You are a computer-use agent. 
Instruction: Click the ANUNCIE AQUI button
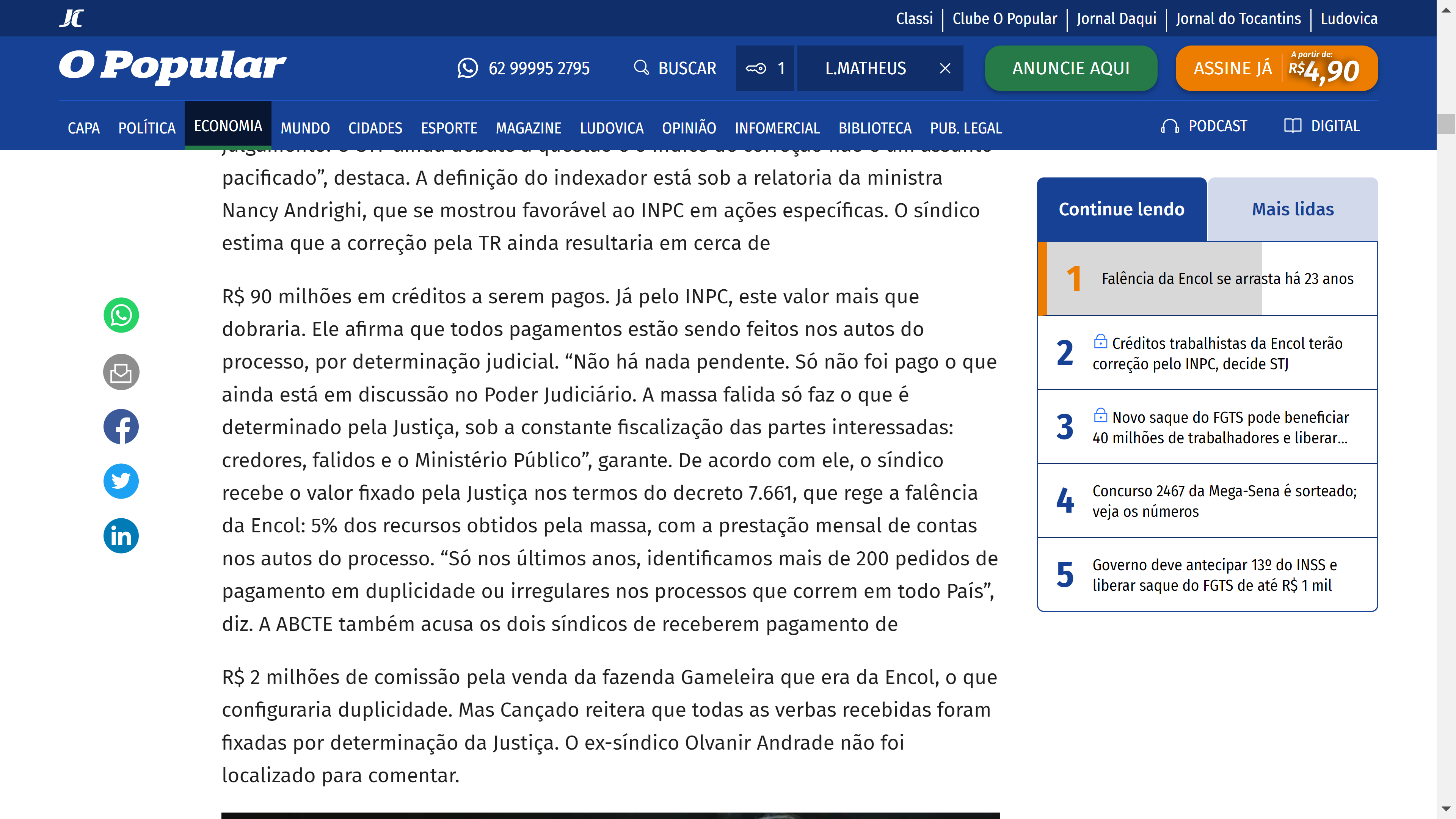pyautogui.click(x=1070, y=68)
